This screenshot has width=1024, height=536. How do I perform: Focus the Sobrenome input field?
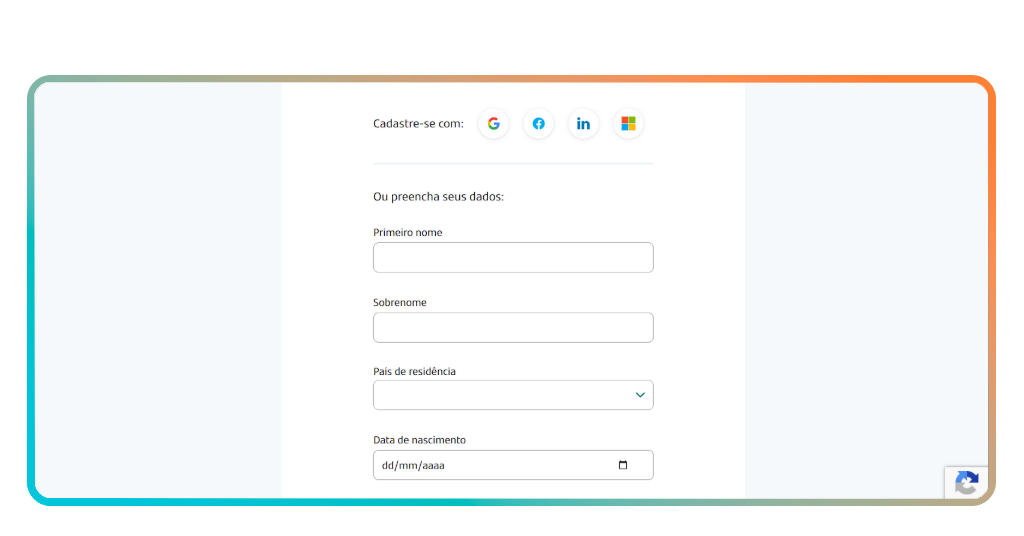click(x=513, y=327)
